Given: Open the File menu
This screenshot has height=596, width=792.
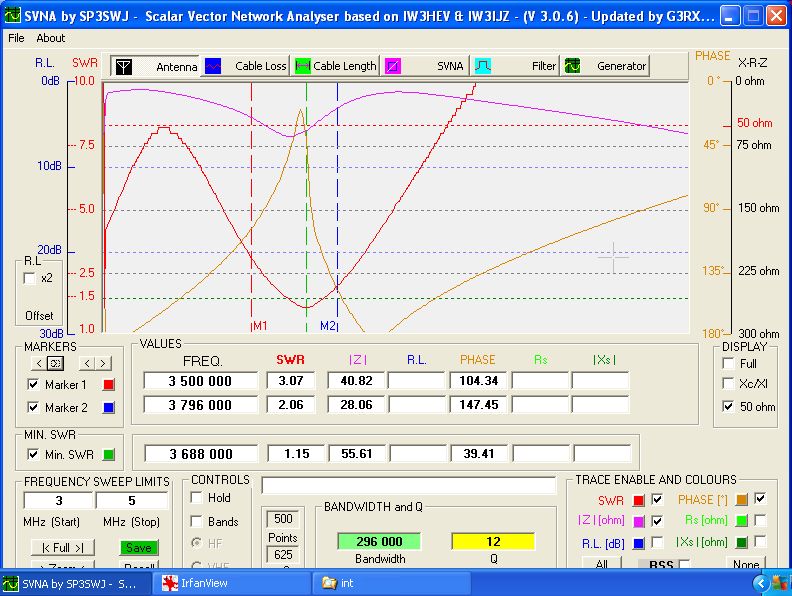Looking at the screenshot, I should pos(16,38).
